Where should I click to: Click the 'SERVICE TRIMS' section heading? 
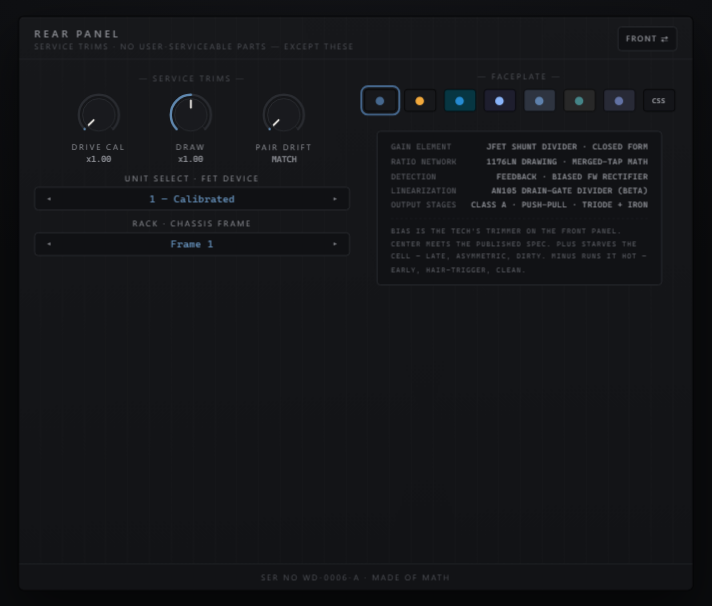192,79
